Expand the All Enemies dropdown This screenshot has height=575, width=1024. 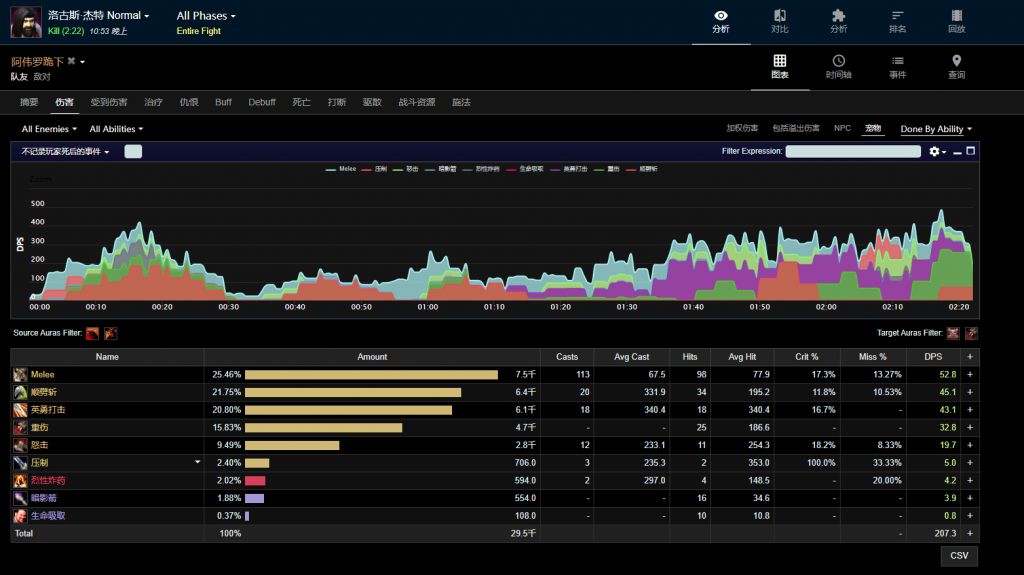pos(49,129)
